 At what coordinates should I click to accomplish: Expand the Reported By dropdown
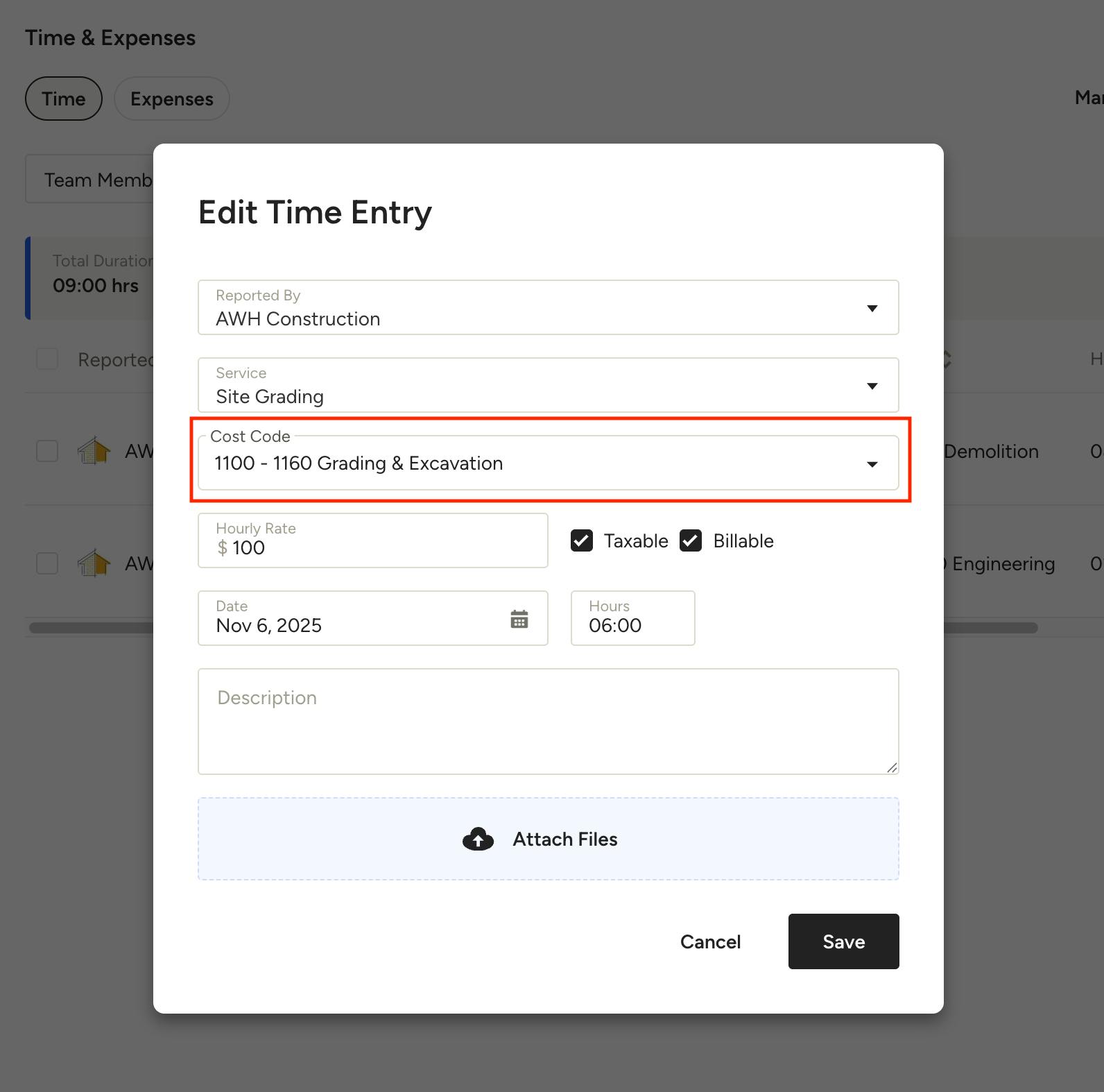[x=872, y=308]
